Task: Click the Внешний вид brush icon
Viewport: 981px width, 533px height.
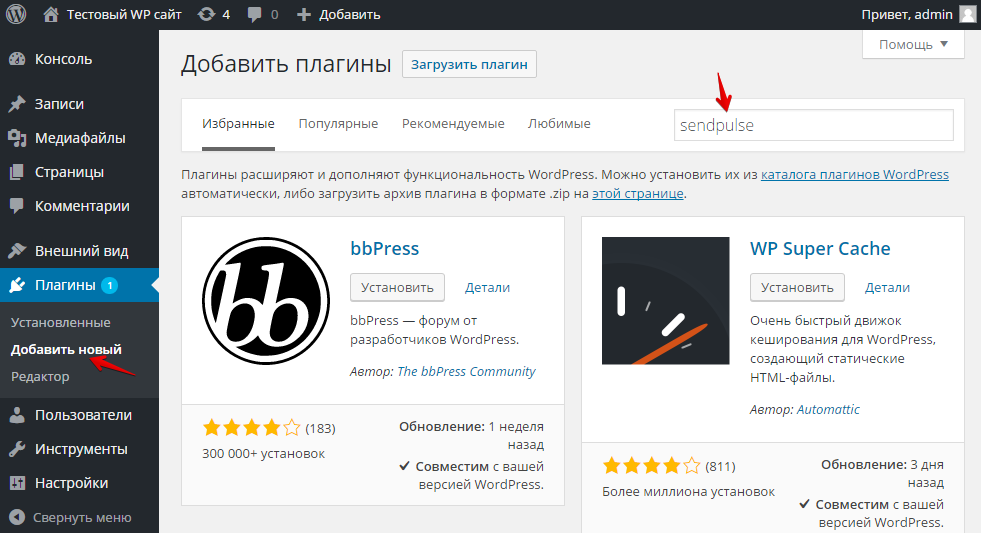Action: pyautogui.click(x=17, y=251)
